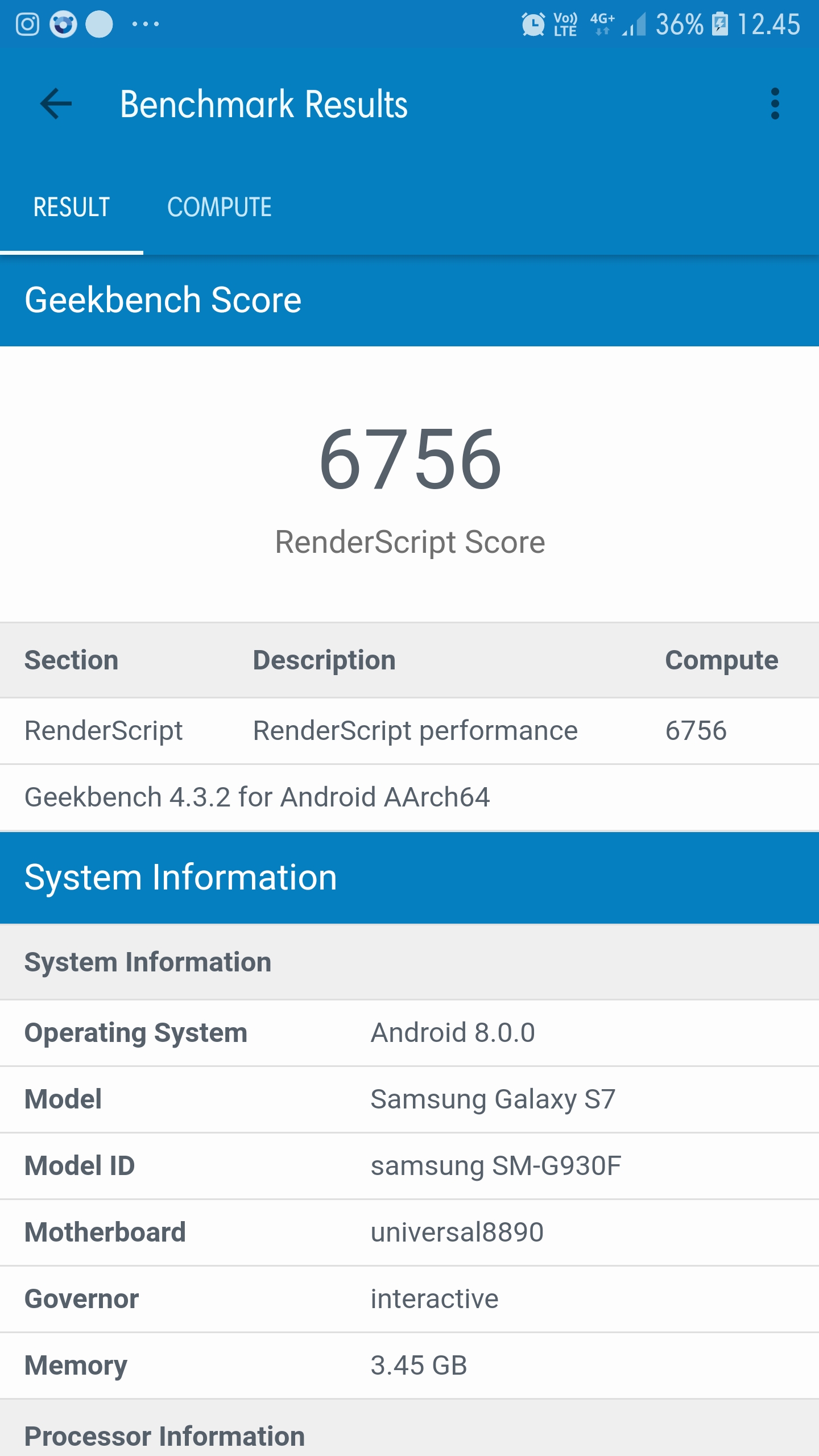Tap the notification icon next to Instagram
819x1456 pixels.
[63, 24]
